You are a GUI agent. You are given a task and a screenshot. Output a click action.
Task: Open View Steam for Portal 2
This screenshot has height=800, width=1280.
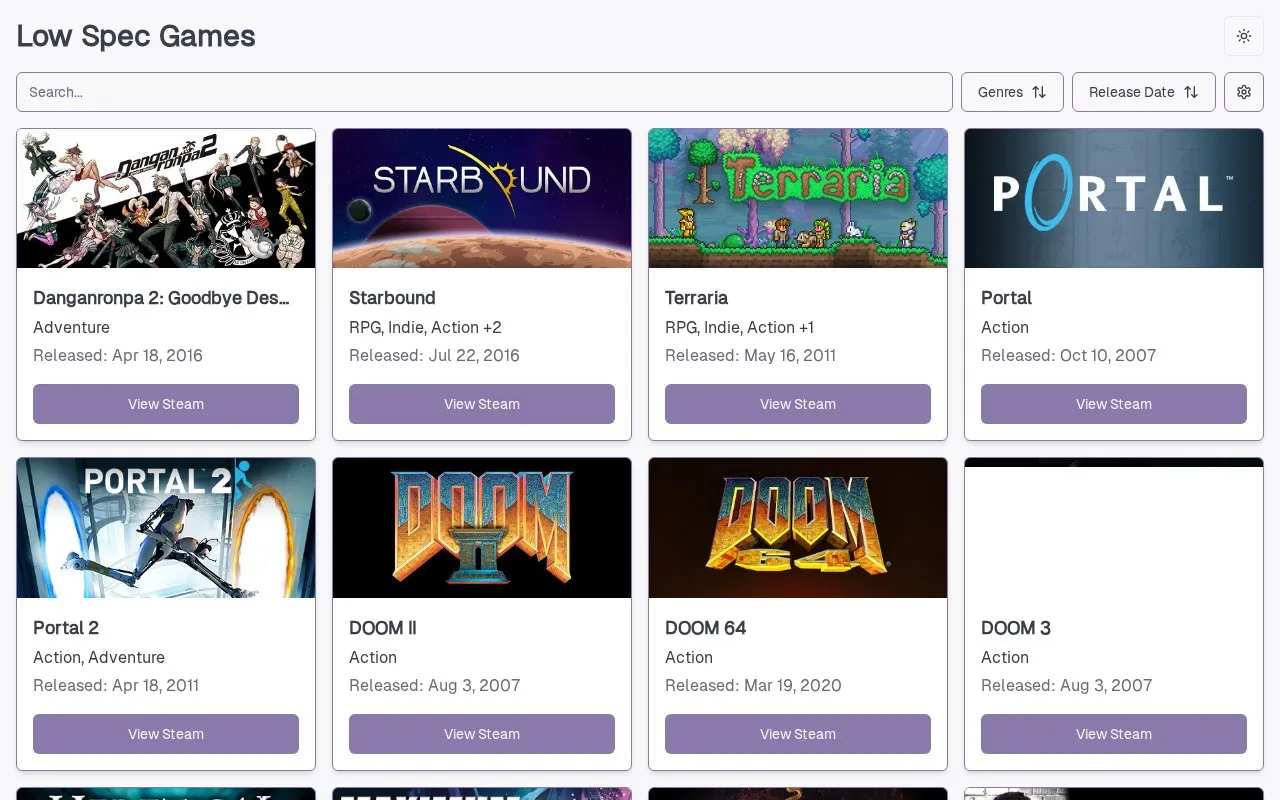pyautogui.click(x=166, y=734)
